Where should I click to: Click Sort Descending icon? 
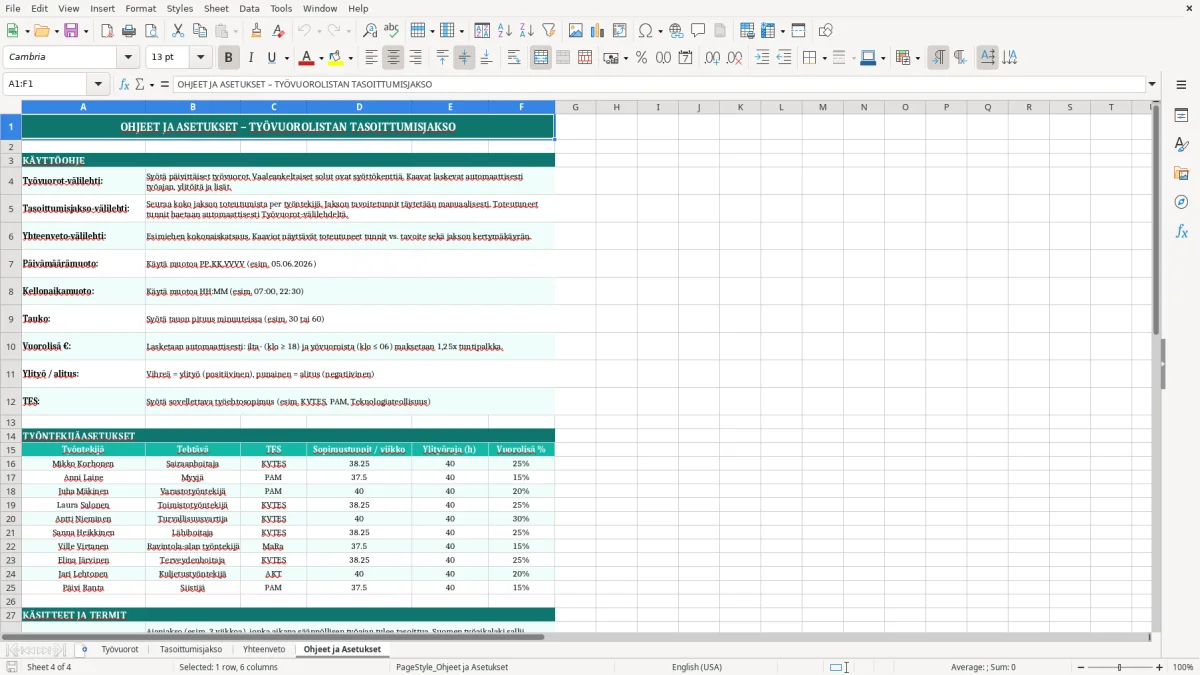point(526,31)
